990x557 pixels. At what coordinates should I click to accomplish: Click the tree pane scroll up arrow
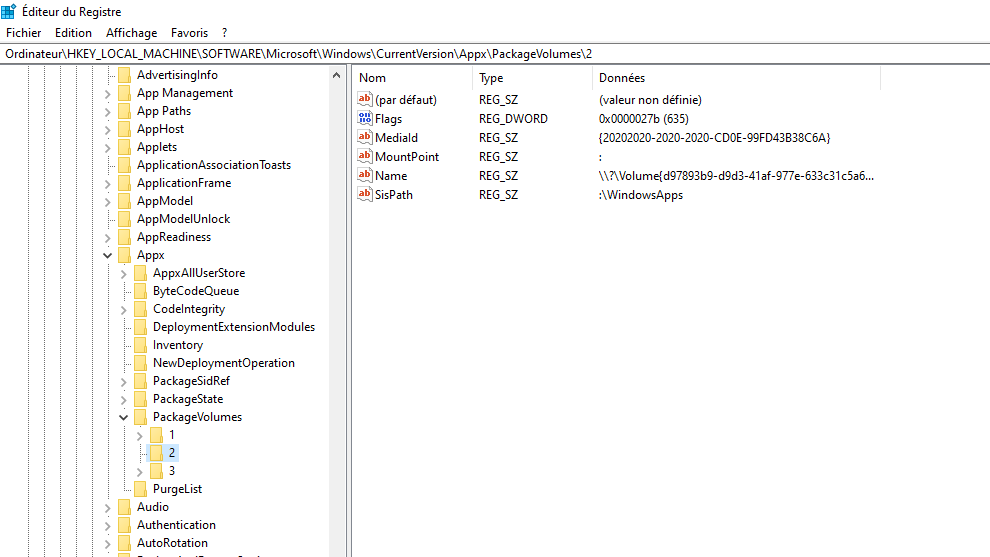point(337,75)
